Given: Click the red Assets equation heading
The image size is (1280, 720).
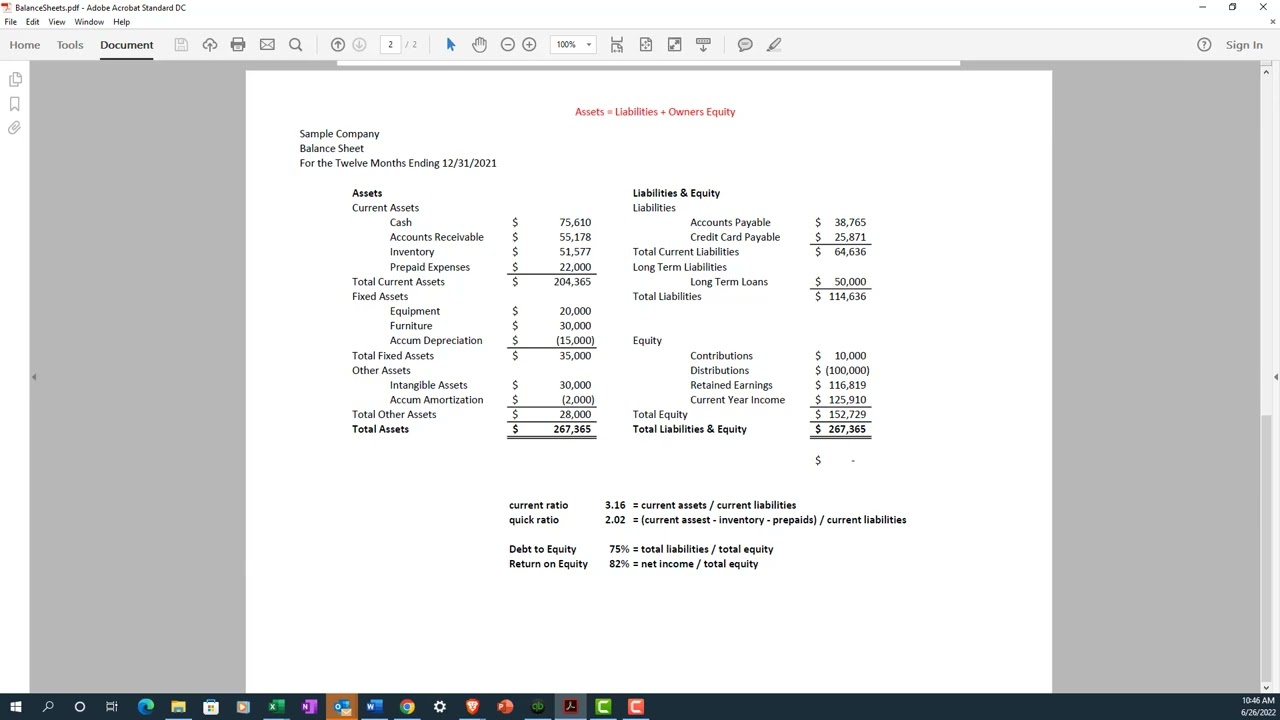Looking at the screenshot, I should click(655, 112).
